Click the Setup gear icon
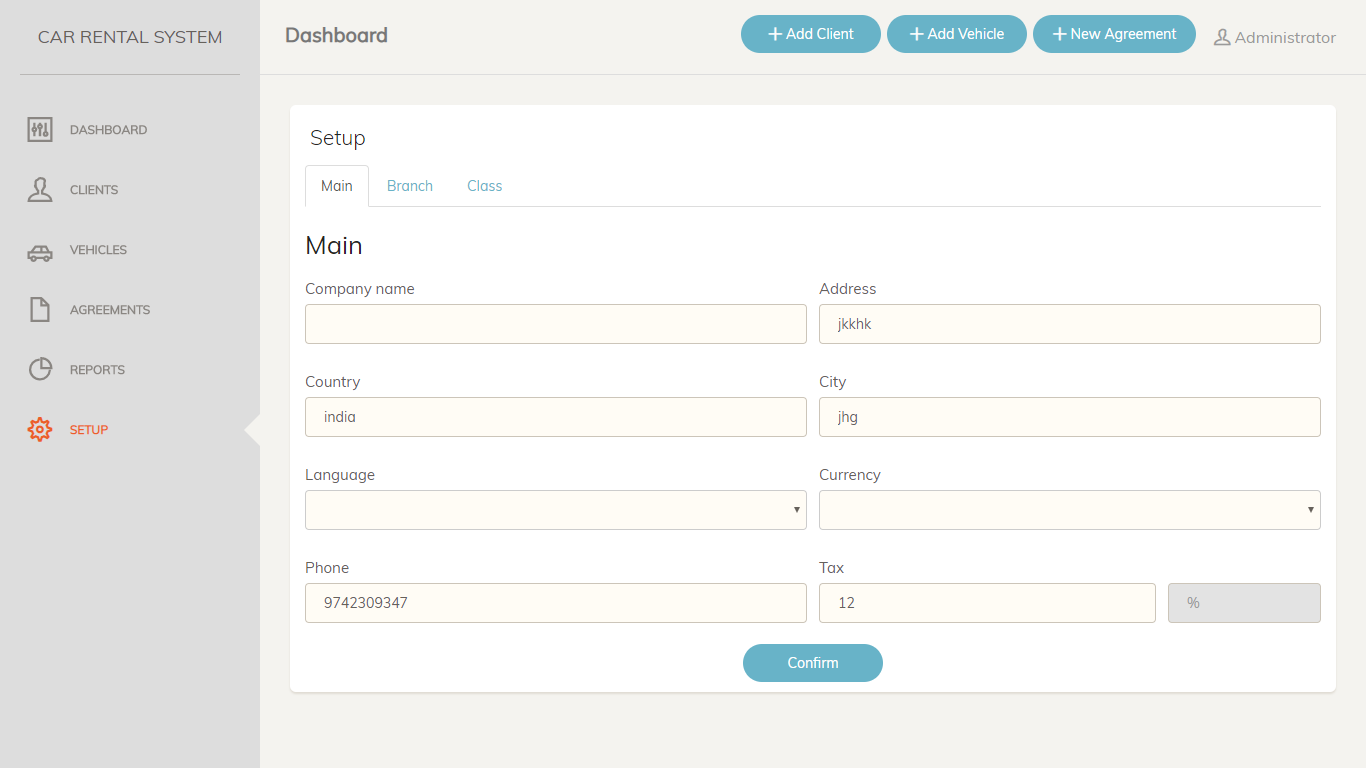Screen dimensions: 1366x768 (40, 430)
